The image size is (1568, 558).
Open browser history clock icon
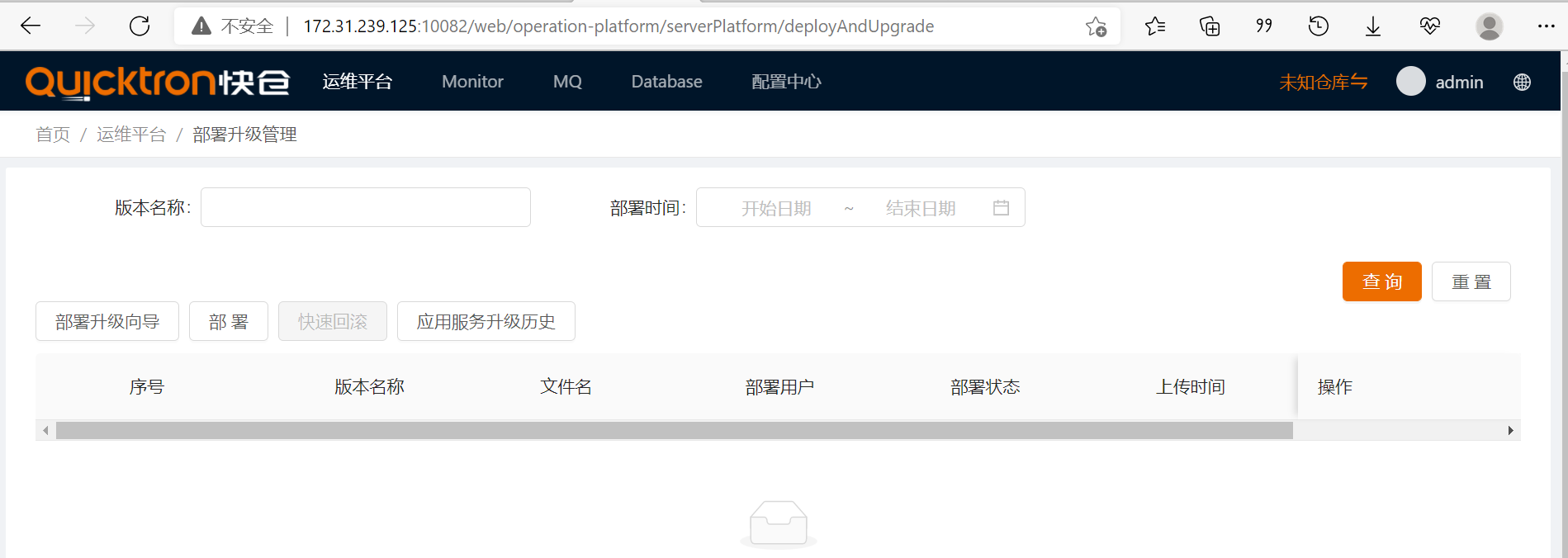point(1319,26)
